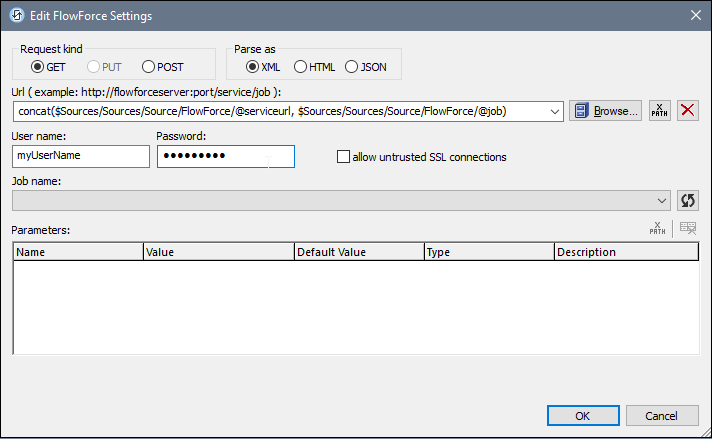Open the Job name dropdown
This screenshot has width=712, height=439.
point(662,200)
